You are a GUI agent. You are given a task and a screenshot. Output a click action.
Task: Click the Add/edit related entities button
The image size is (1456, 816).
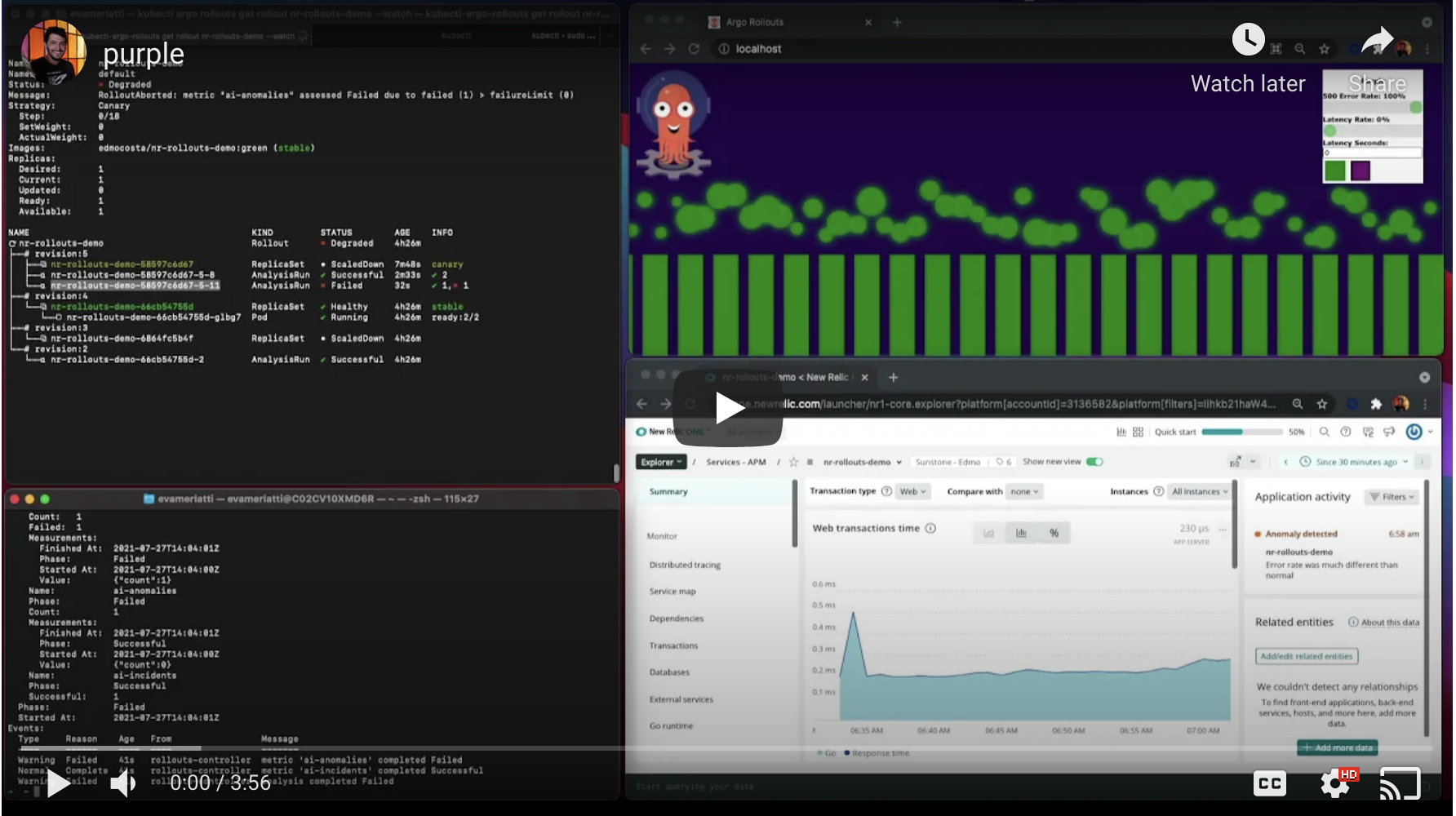1306,656
